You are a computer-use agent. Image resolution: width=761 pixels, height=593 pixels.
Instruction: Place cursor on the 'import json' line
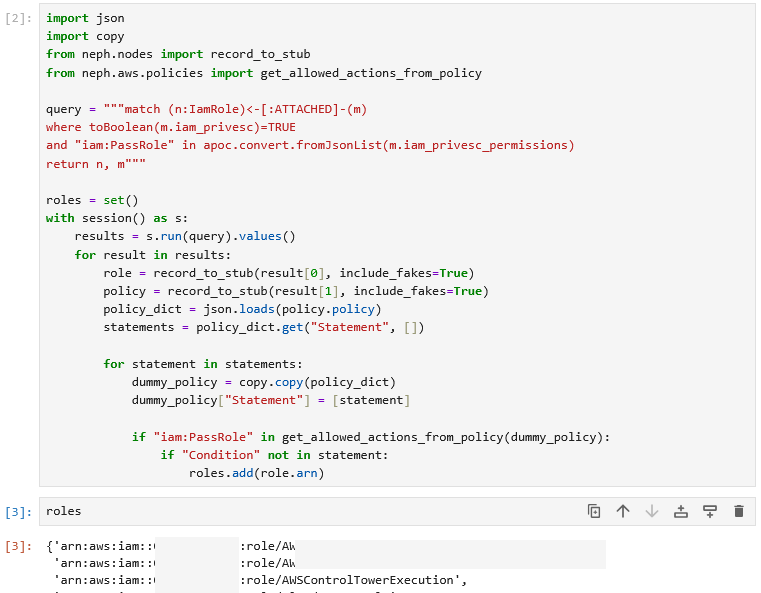85,18
